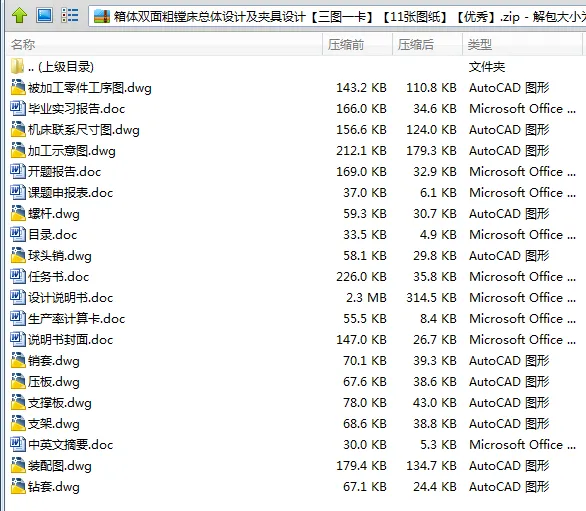Screen dimensions: 586x511
Task: Click DWG icon of 被加工零件工序图.dwg
Action: point(18,87)
